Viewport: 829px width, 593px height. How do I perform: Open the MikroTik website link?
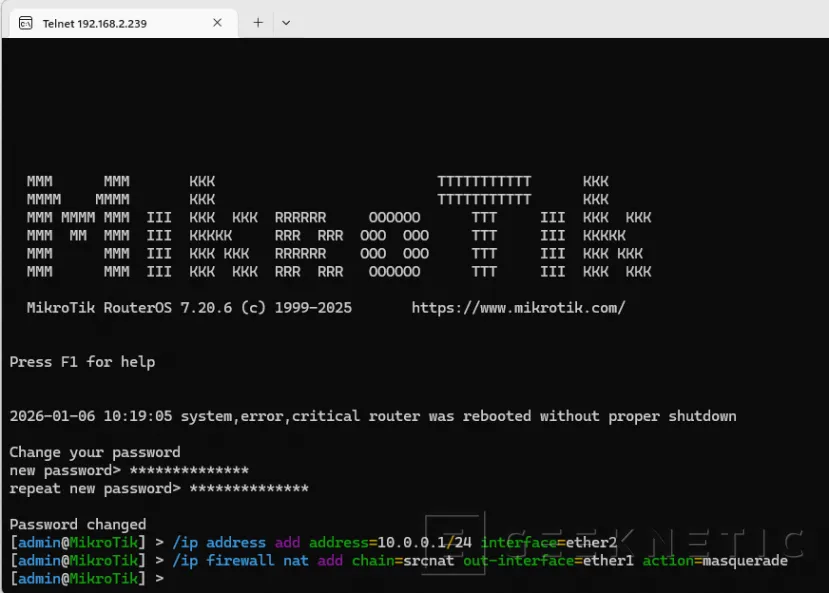[x=519, y=307]
